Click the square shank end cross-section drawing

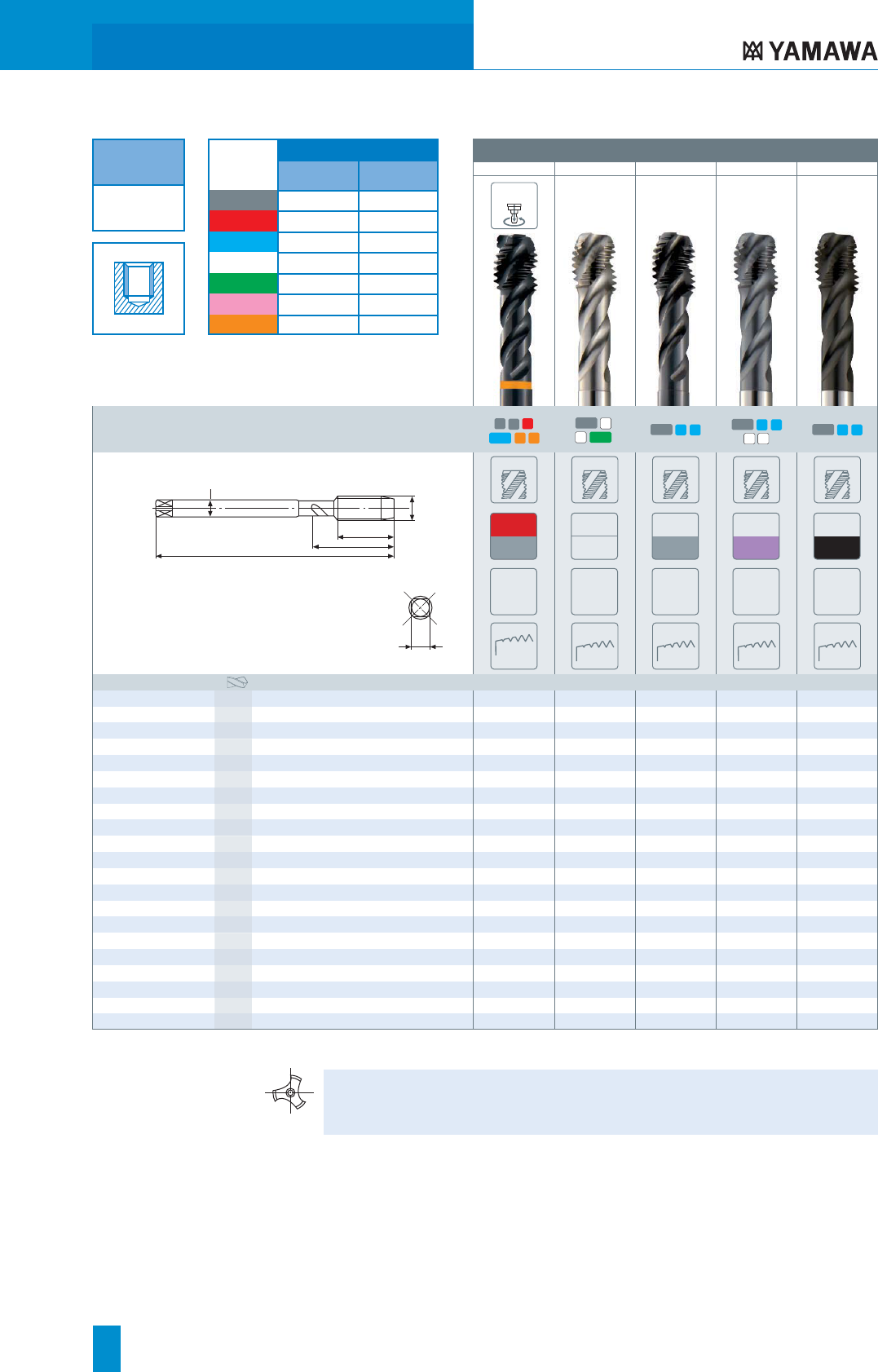click(420, 620)
